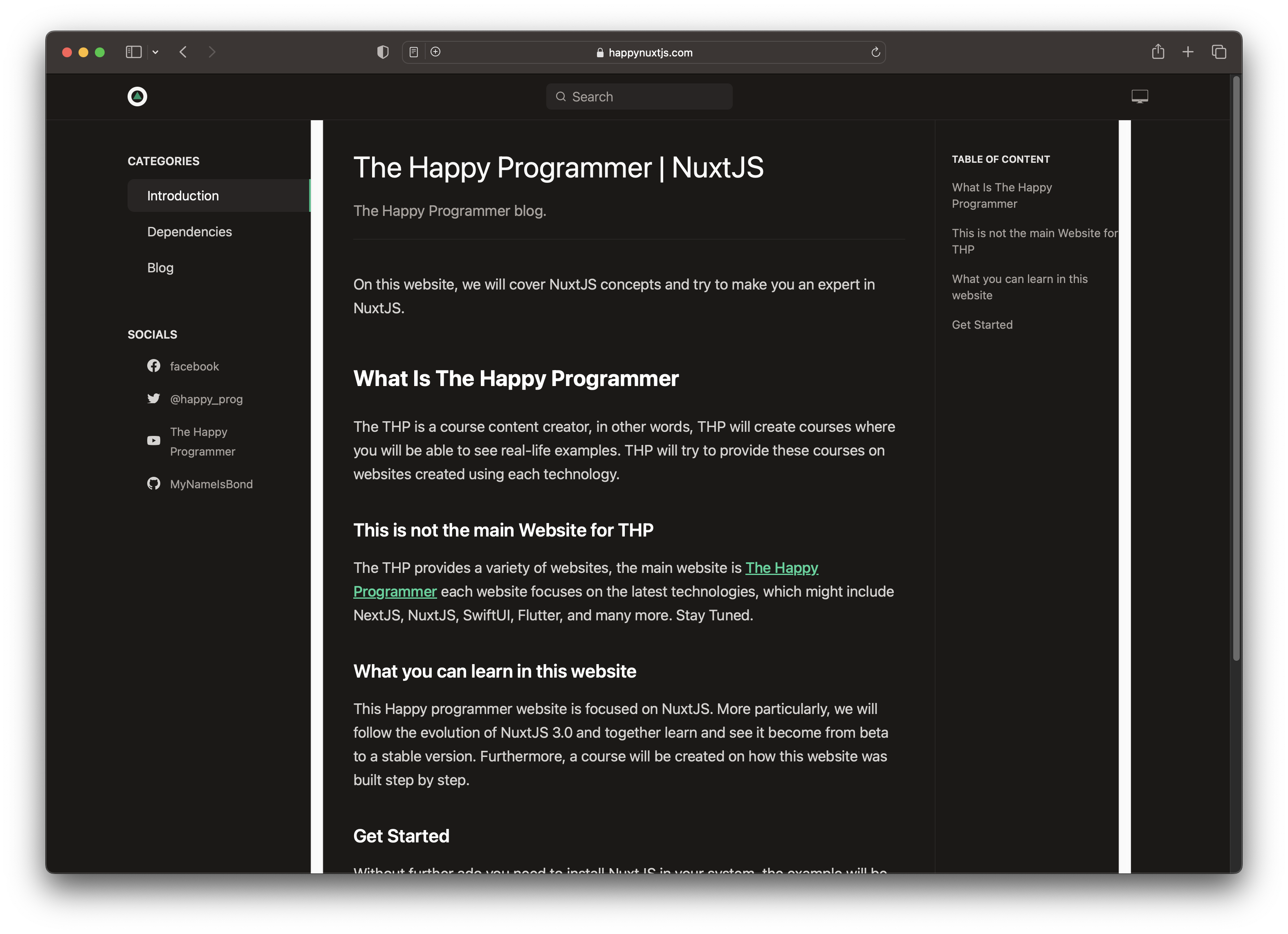Select Introduction in Categories
Image resolution: width=1288 pixels, height=934 pixels.
coord(219,195)
